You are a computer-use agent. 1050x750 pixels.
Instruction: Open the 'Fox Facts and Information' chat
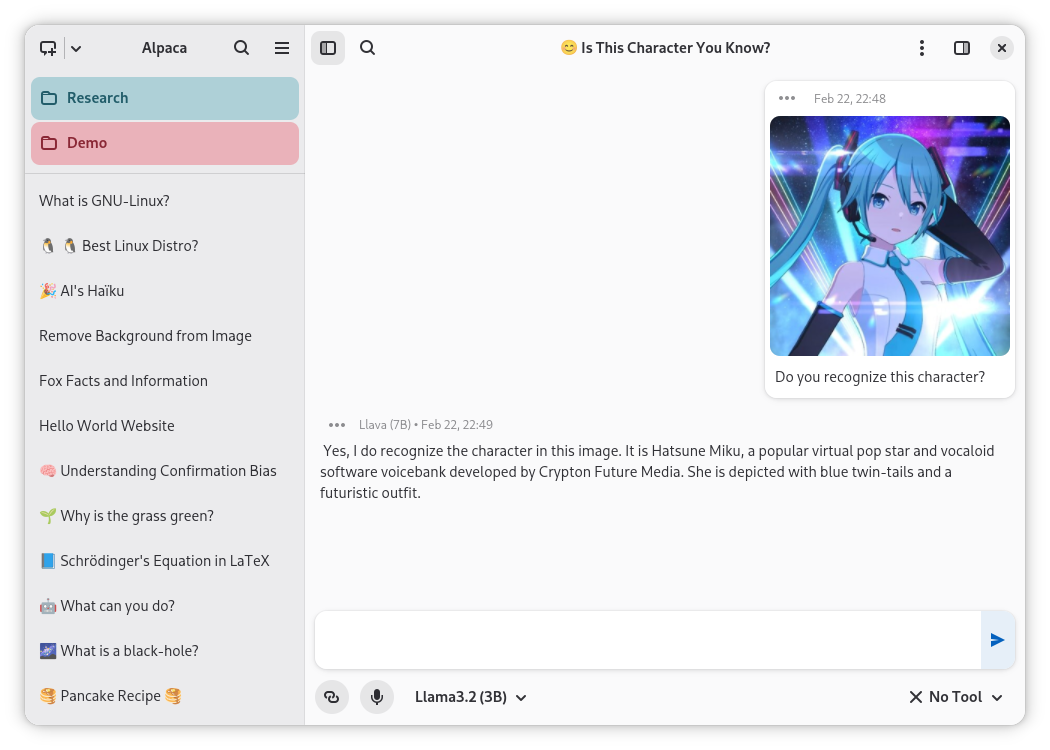click(x=165, y=380)
